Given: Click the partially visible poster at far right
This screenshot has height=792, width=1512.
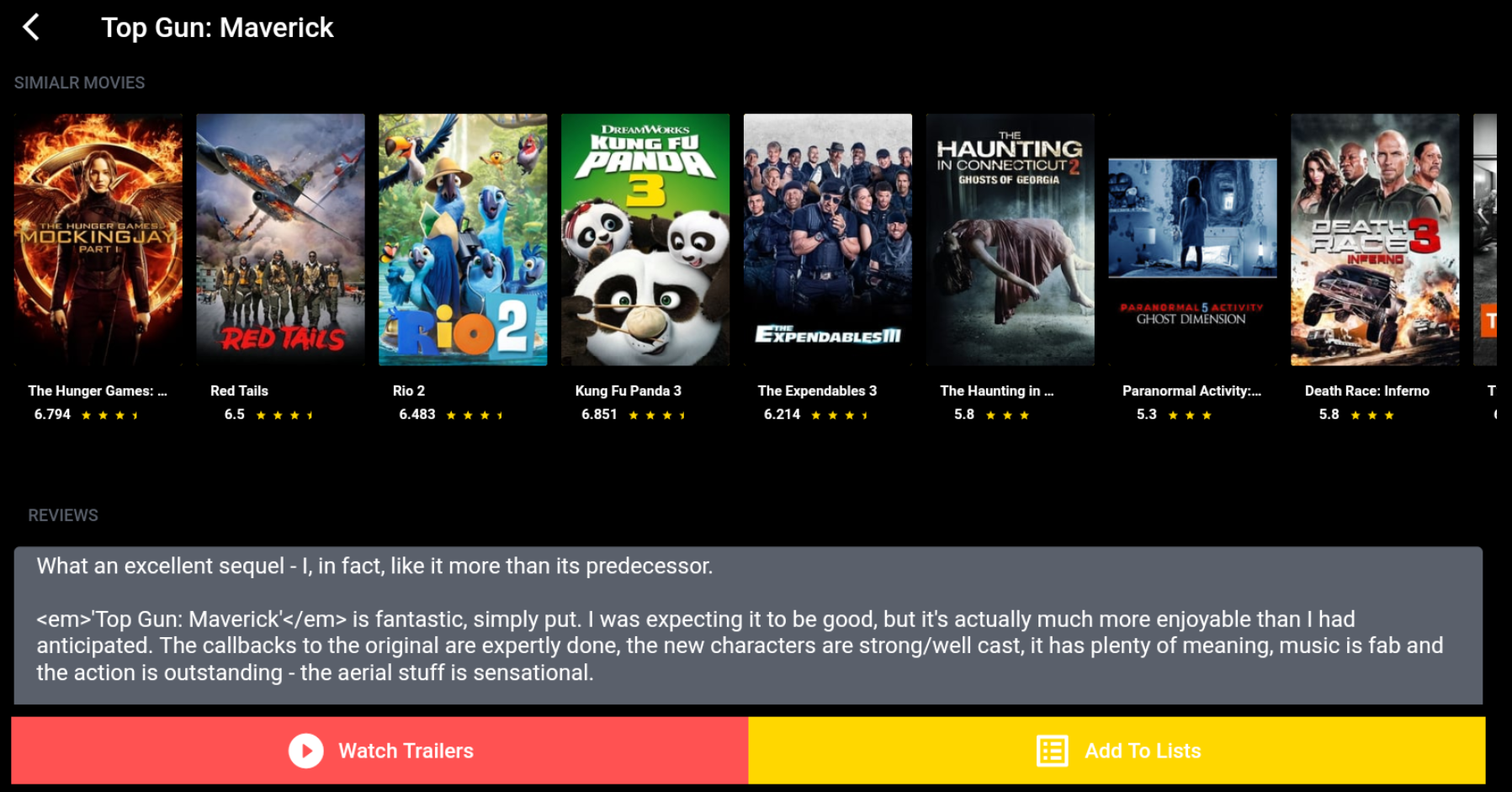Looking at the screenshot, I should 1485,240.
